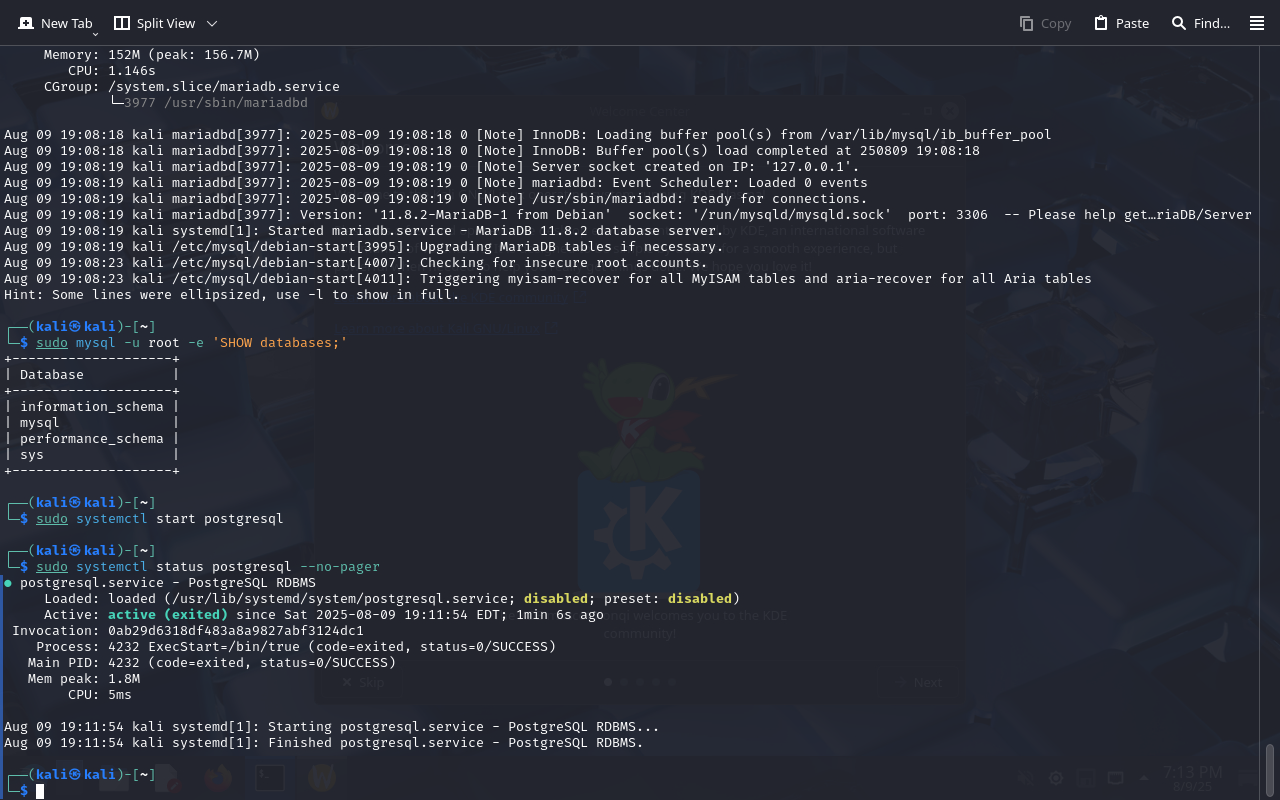Click 'postgresql.service - PostgreSQL RDBMS' header line

point(160,583)
